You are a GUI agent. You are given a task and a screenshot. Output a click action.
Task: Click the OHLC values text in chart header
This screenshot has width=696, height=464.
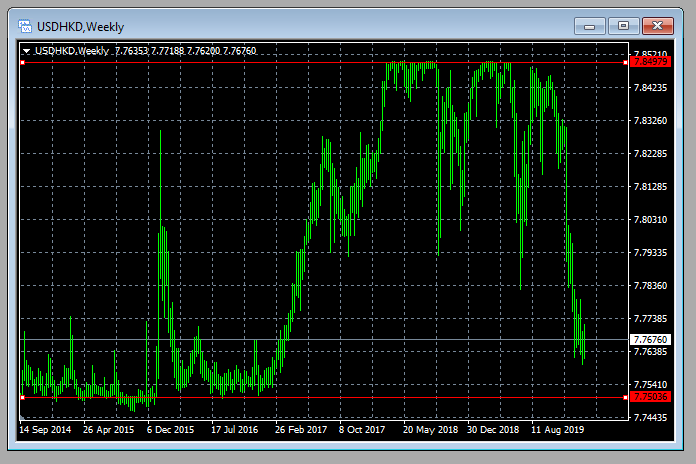186,51
